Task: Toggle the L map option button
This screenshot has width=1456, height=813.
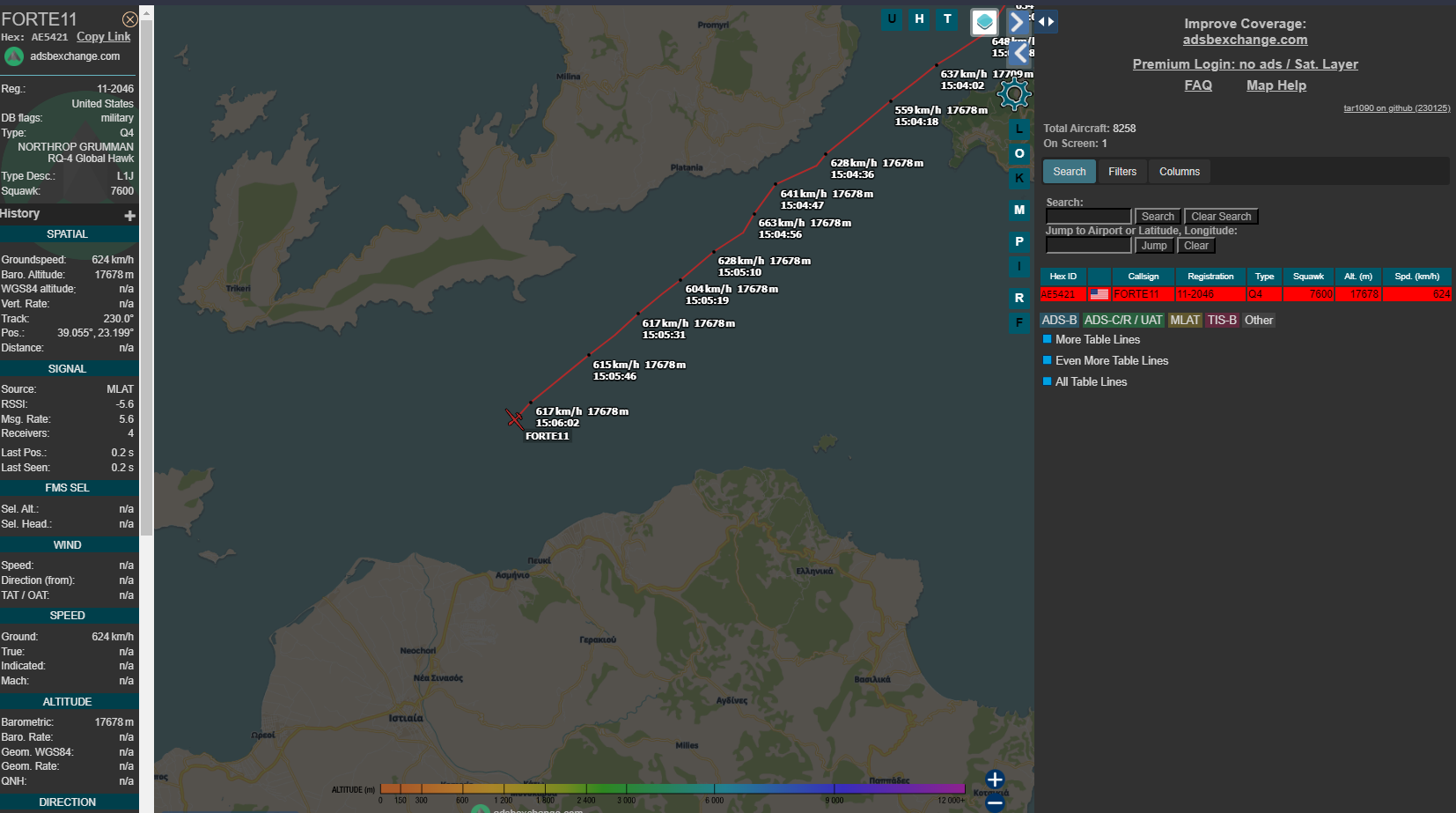Action: pyautogui.click(x=1019, y=129)
